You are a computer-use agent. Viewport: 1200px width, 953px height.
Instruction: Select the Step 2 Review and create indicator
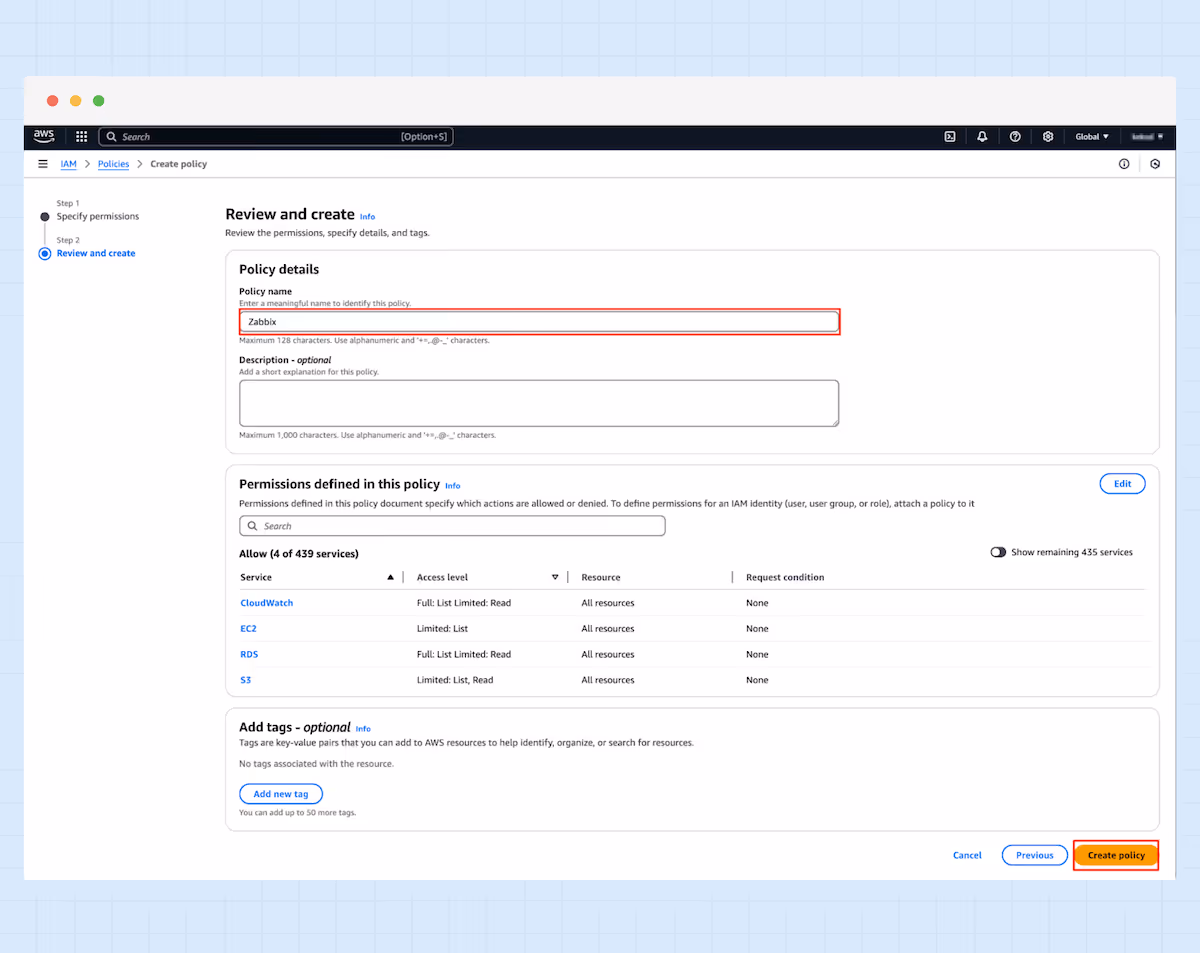(x=45, y=254)
